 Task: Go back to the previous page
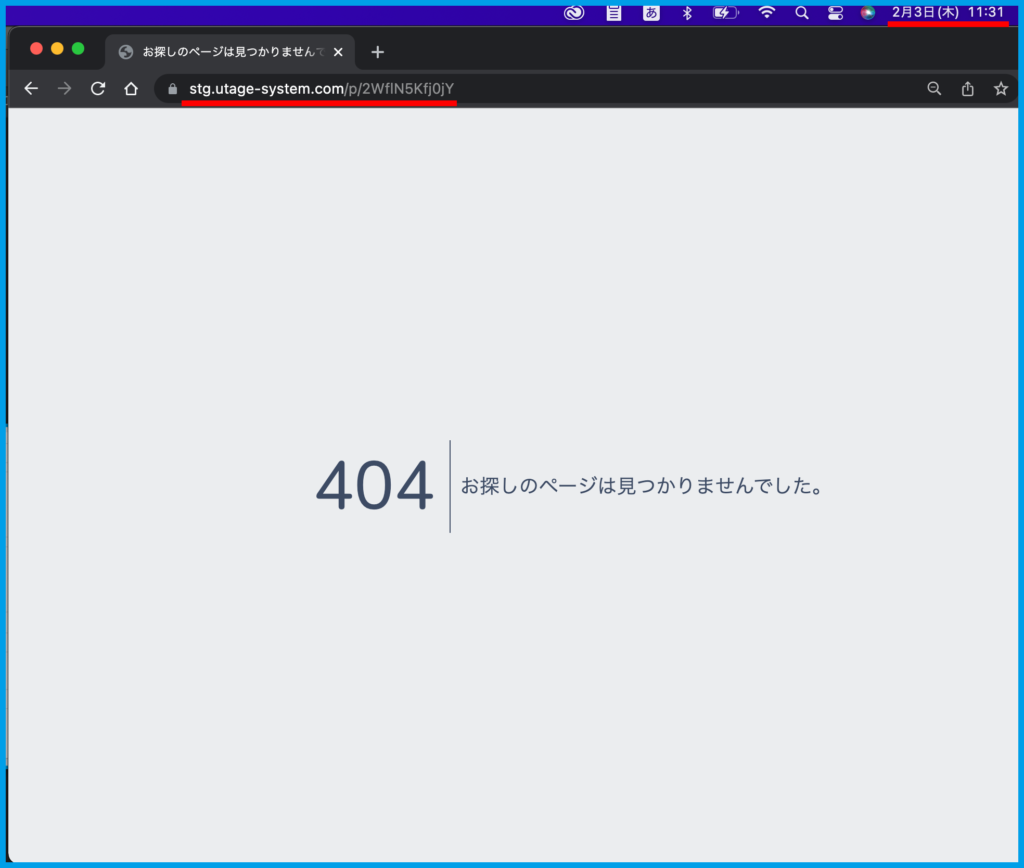[31, 89]
